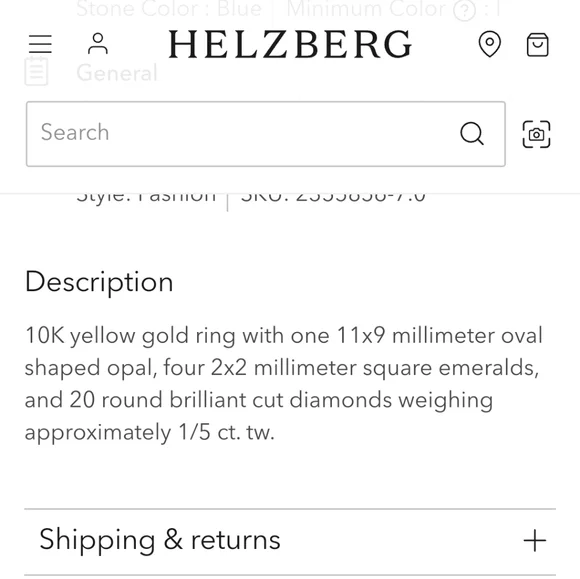This screenshot has width=580, height=579.
Task: Open the shopping bag cart
Action: tap(537, 44)
